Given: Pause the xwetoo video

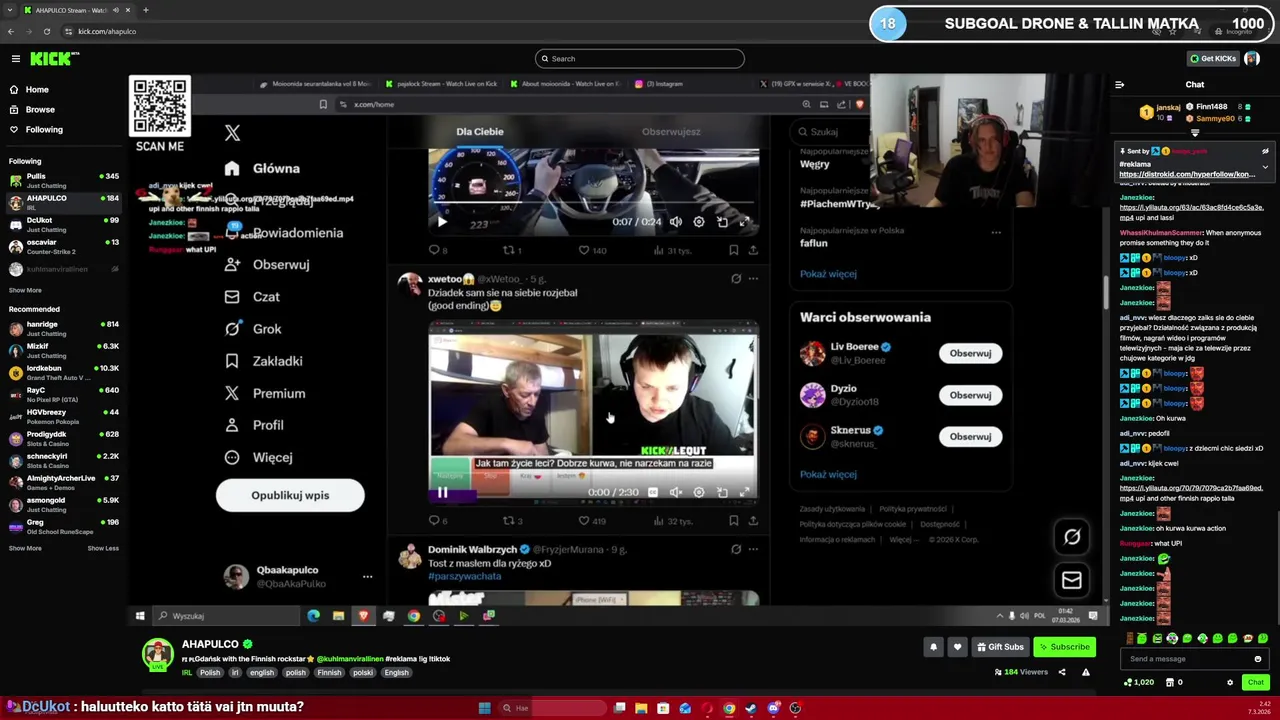Looking at the screenshot, I should click(442, 492).
